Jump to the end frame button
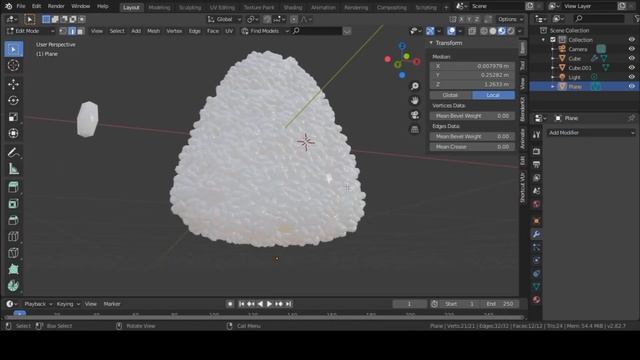This screenshot has width=640, height=360. click(x=289, y=304)
